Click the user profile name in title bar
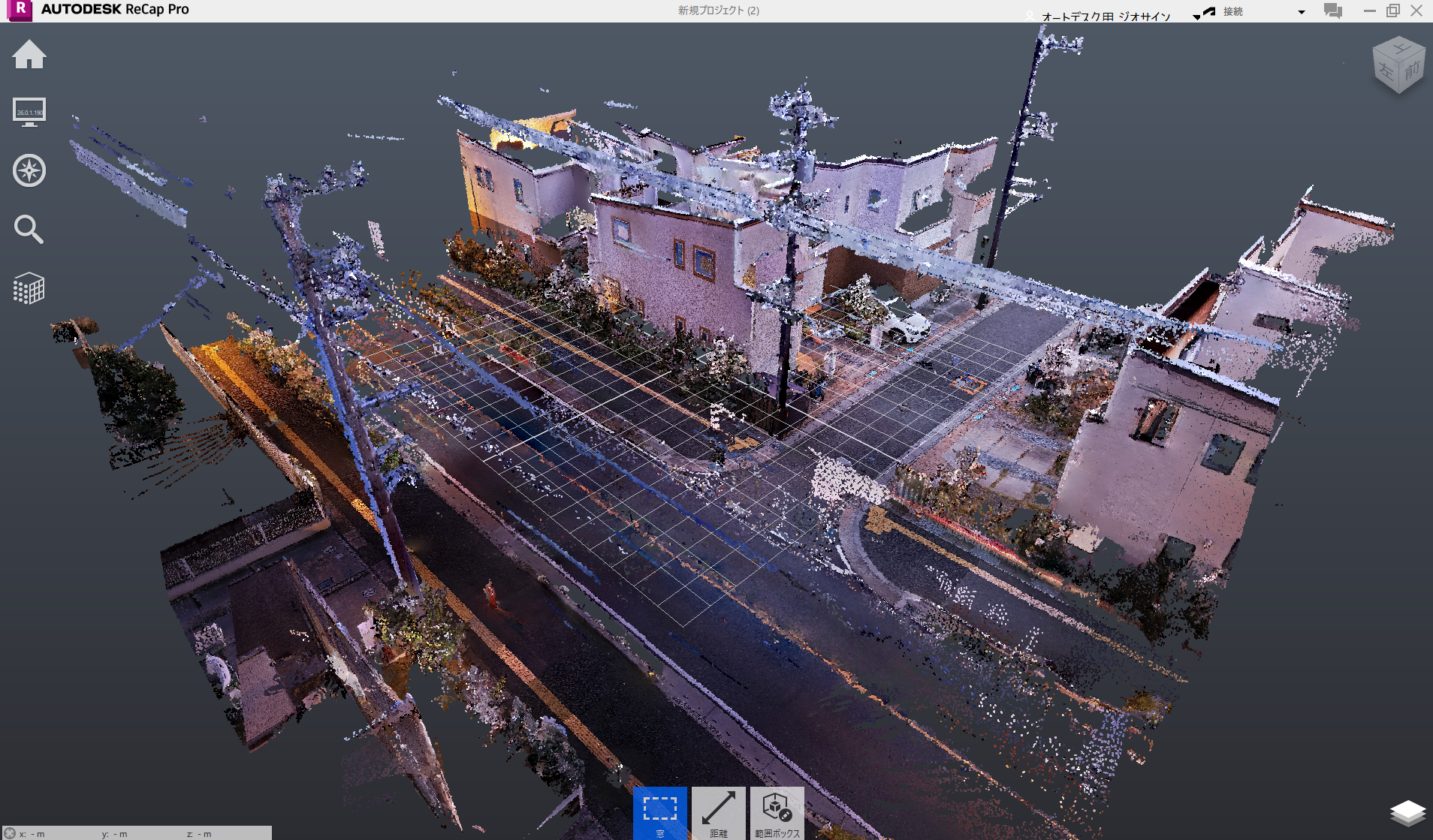 pos(1106,17)
